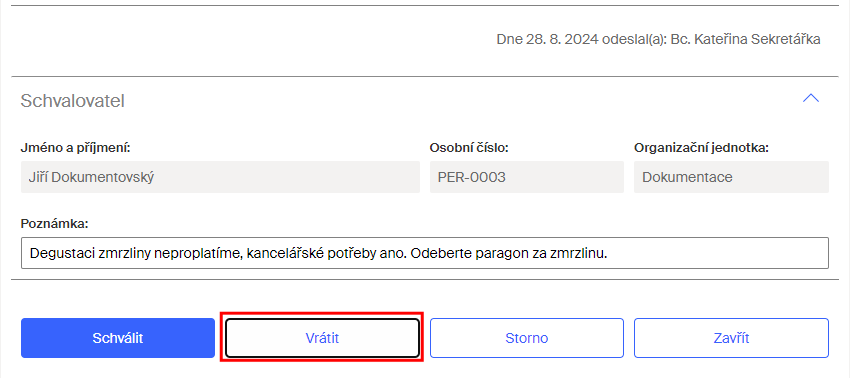Screen dimensions: 850x378
Task: Collapse the Schvalovatel section chevron
Action: [x=810, y=98]
